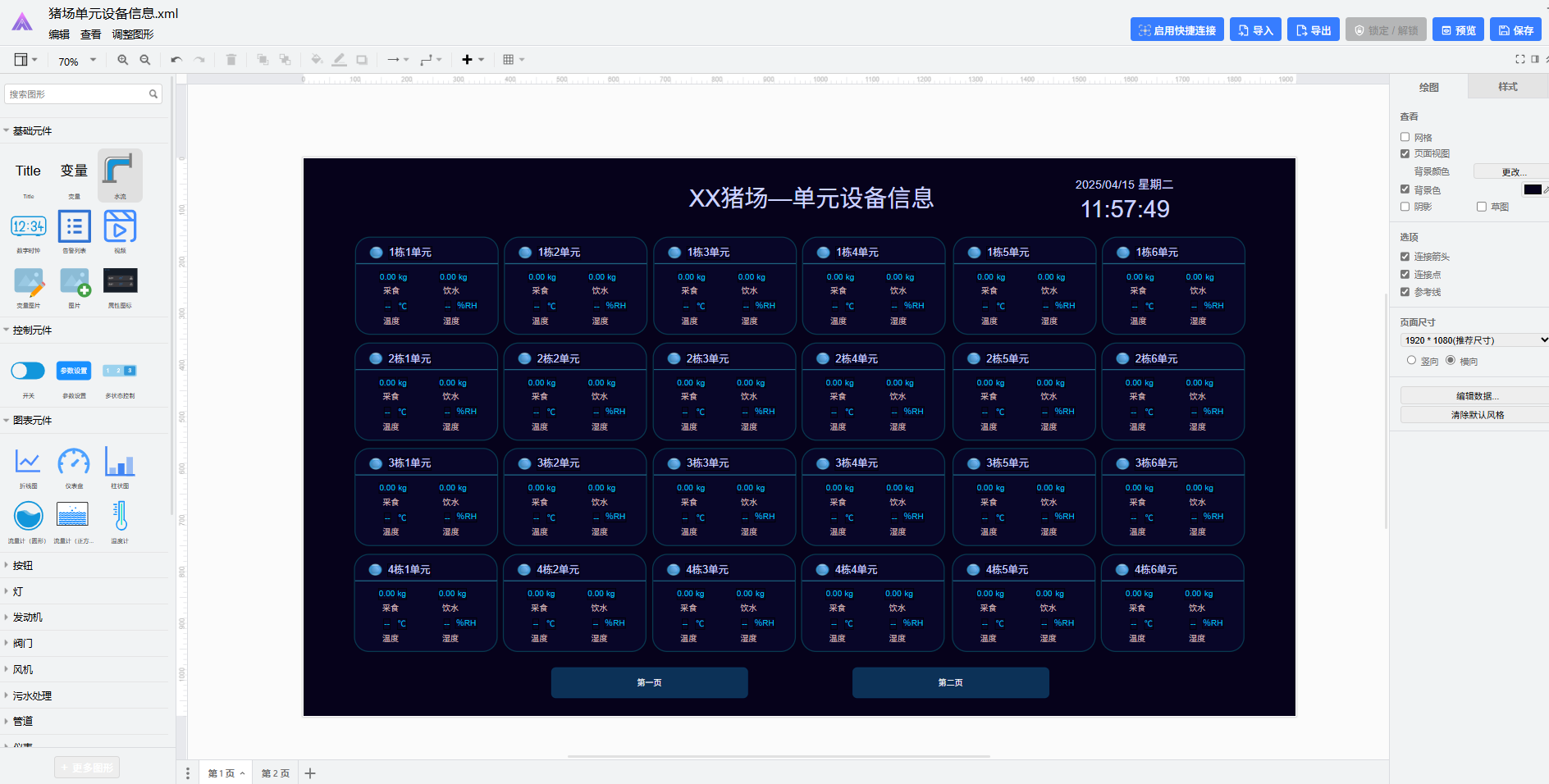Image resolution: width=1549 pixels, height=784 pixels.
Task: Uncheck the 连接箭头 option
Action: [1405, 257]
